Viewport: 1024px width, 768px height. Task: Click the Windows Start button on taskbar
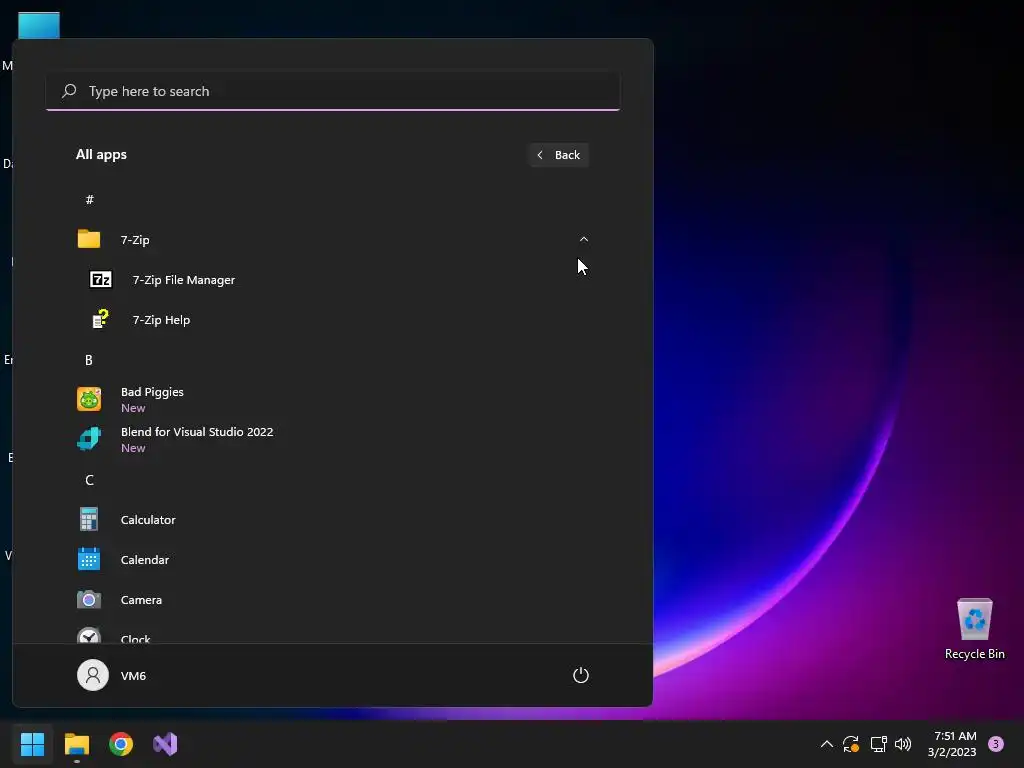(32, 744)
